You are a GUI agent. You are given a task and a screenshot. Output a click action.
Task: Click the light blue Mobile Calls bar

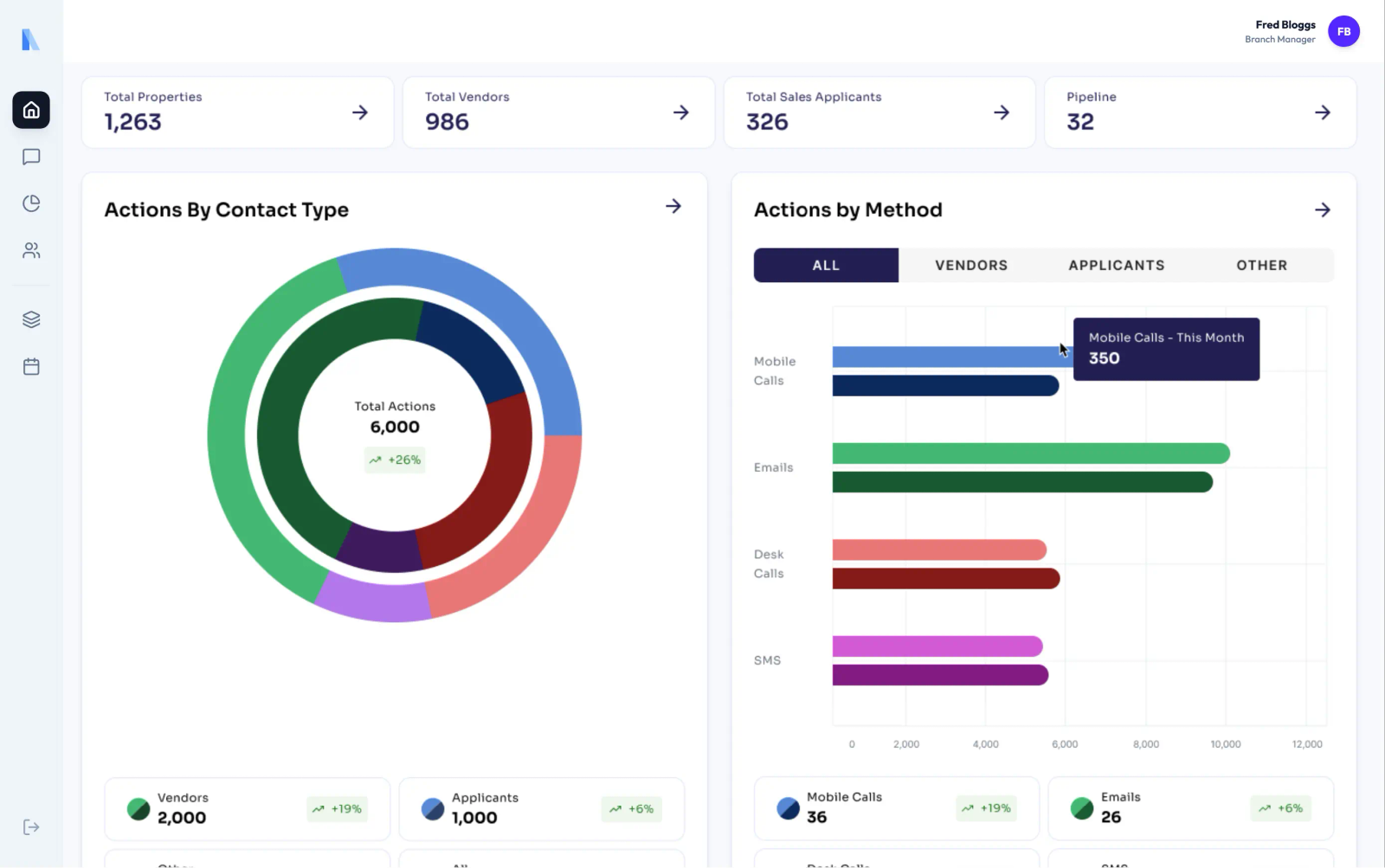click(x=952, y=357)
